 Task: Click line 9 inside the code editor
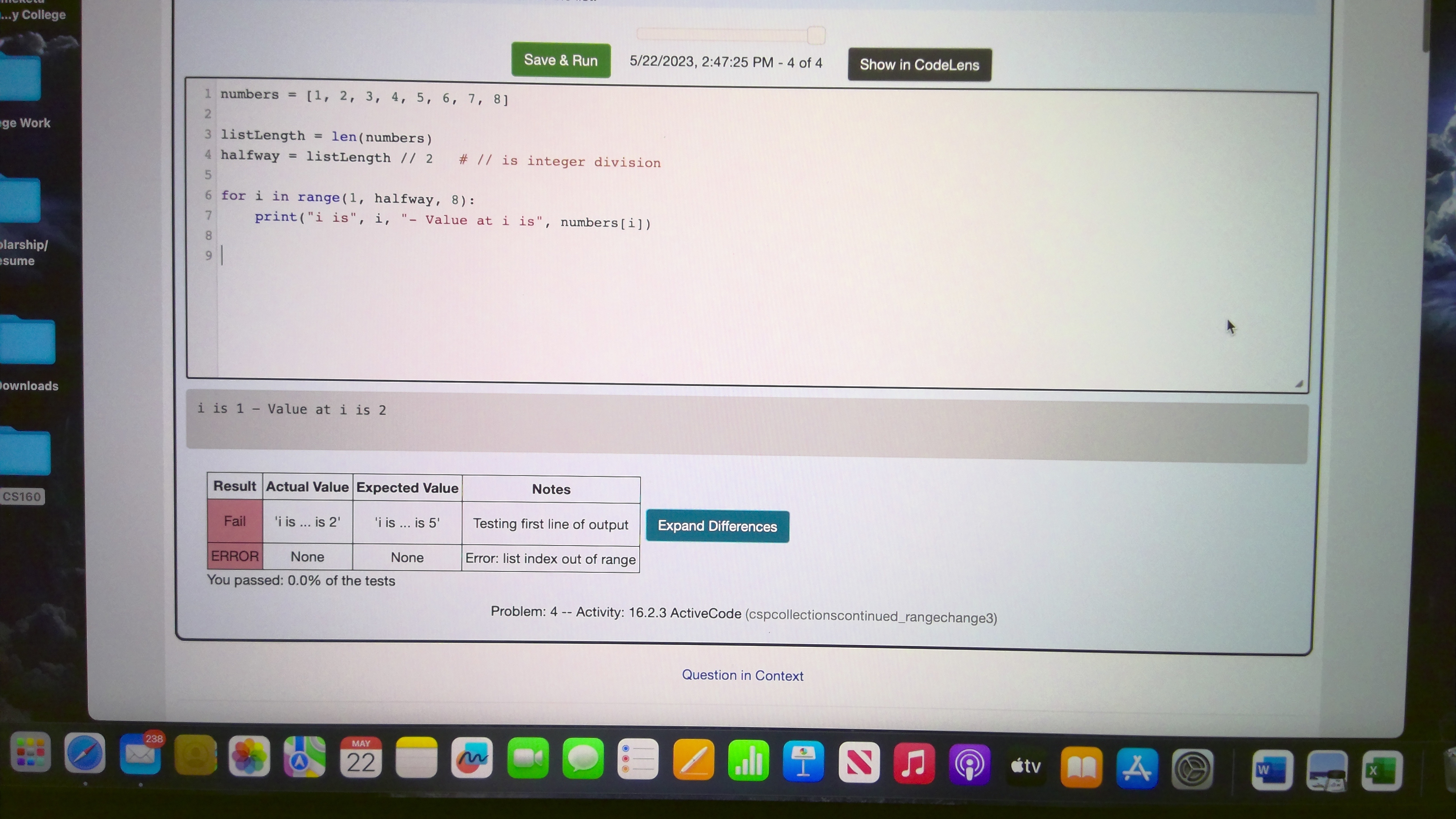(x=283, y=256)
